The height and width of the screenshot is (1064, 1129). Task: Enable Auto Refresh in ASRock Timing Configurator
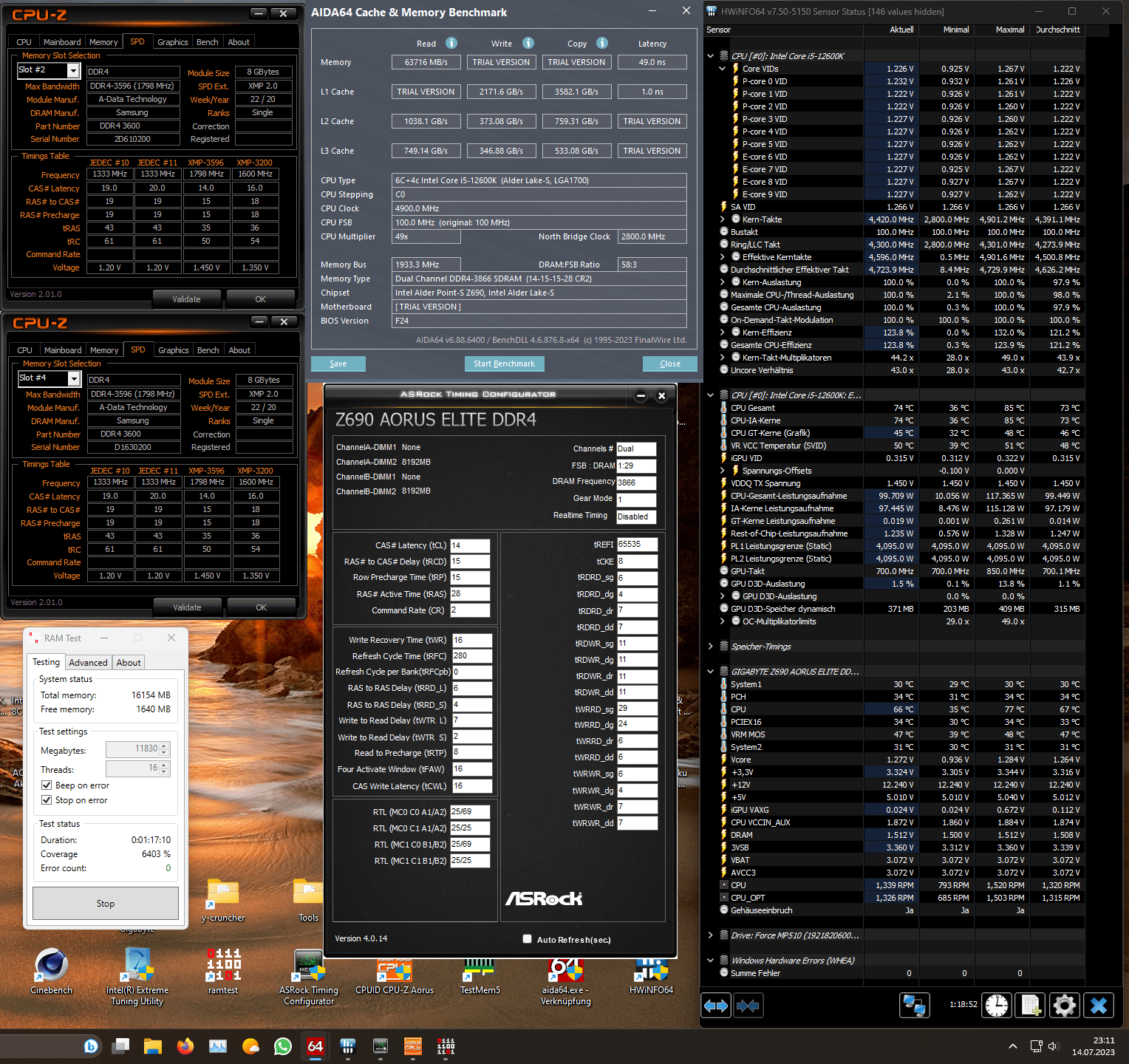point(527,939)
